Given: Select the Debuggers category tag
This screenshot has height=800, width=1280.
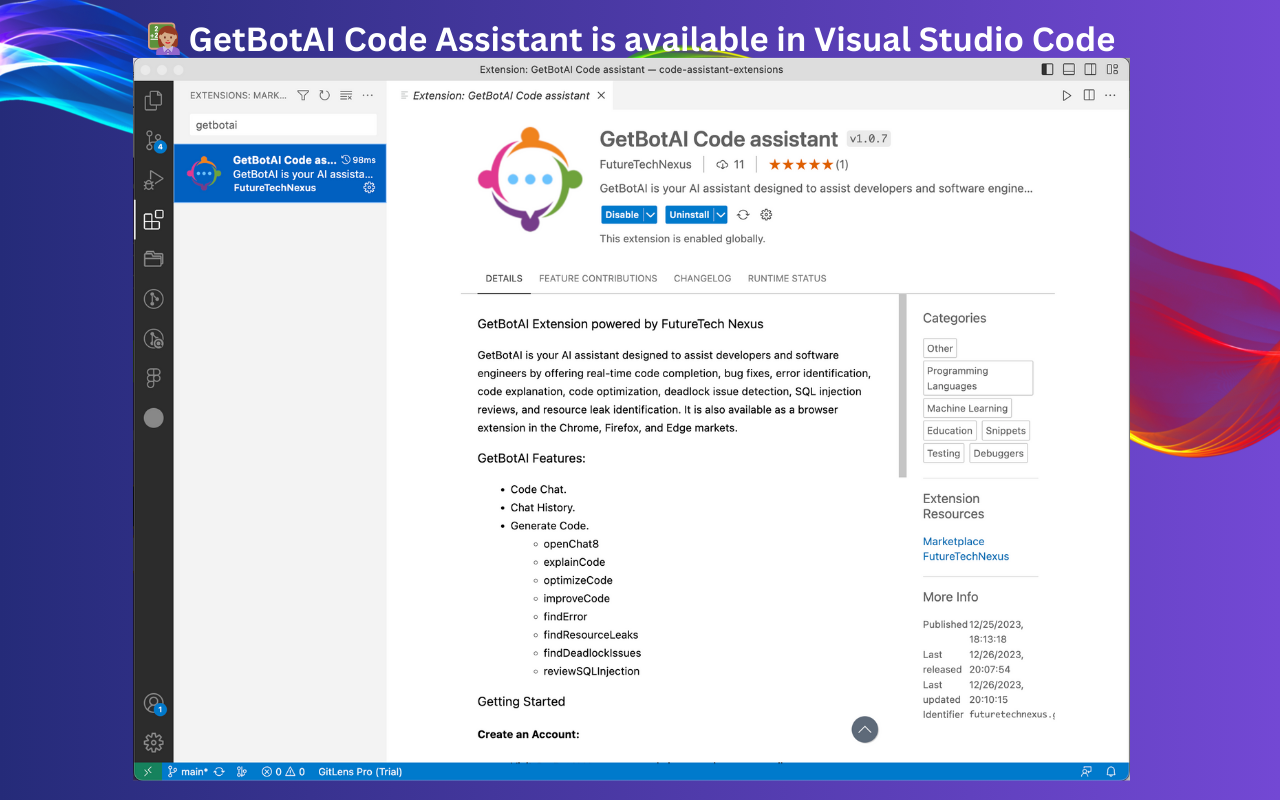Looking at the screenshot, I should [x=998, y=453].
